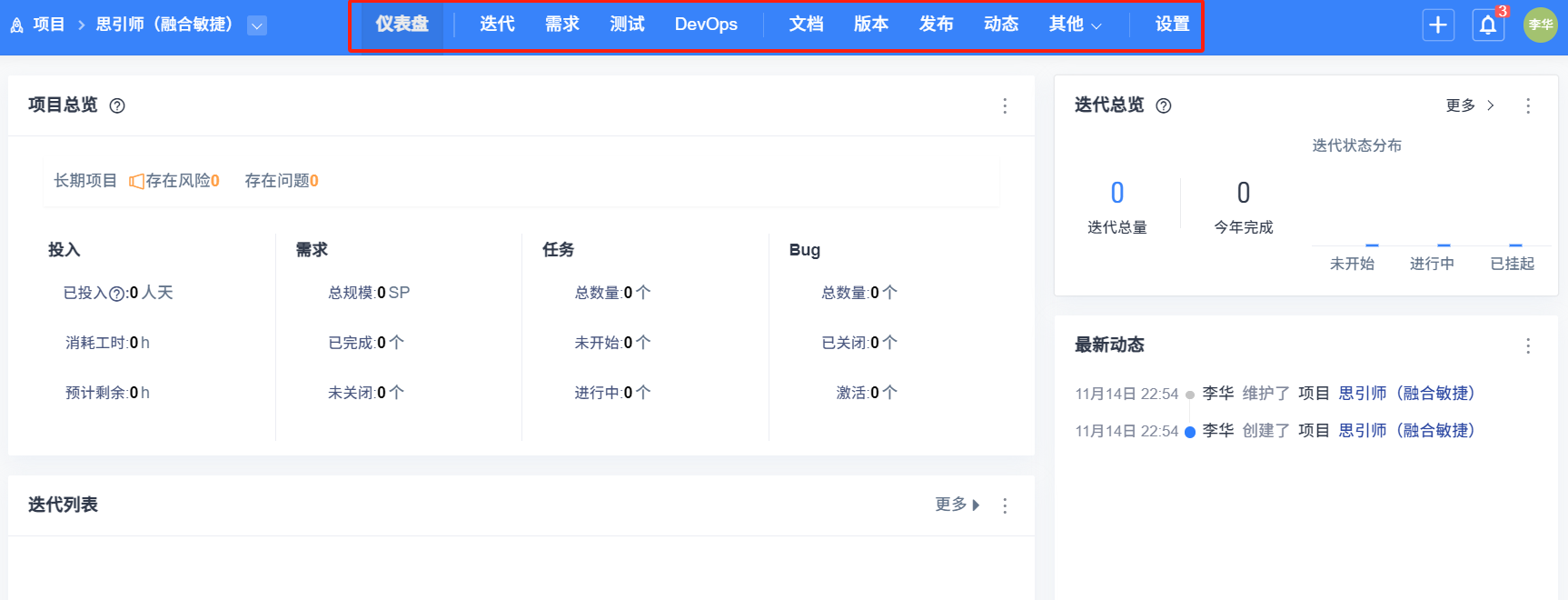Viewport: 1568px width, 600px height.
Task: Go to the 版本 tab
Action: 871,25
